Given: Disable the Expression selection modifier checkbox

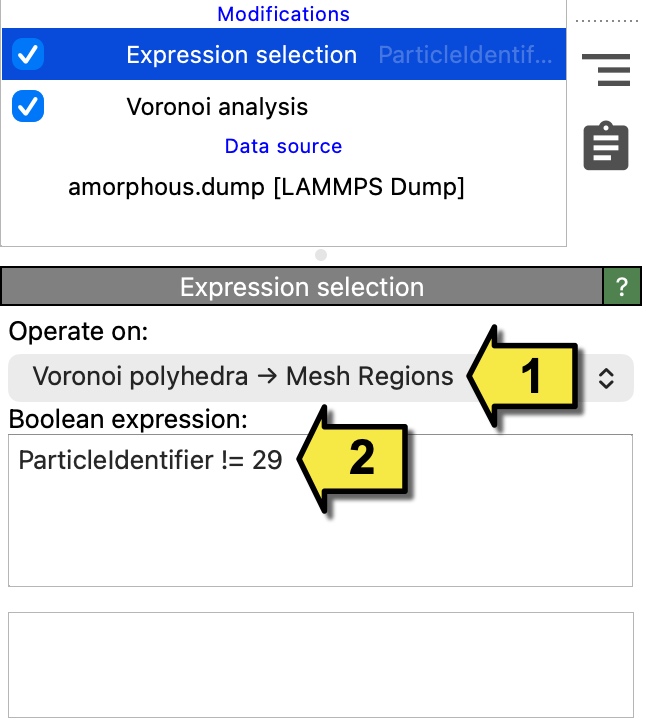Looking at the screenshot, I should 28,55.
